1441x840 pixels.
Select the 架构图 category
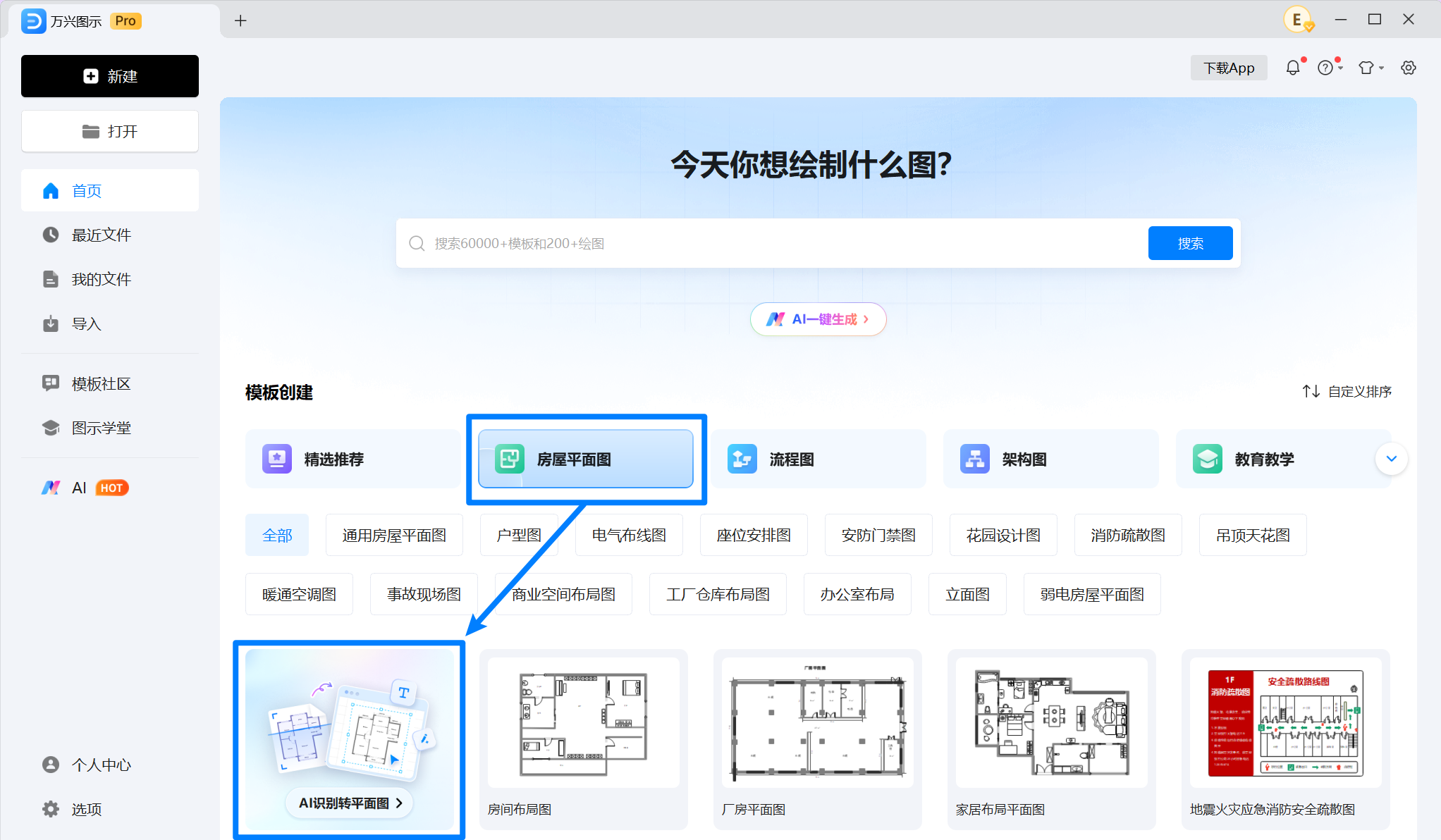[1050, 459]
